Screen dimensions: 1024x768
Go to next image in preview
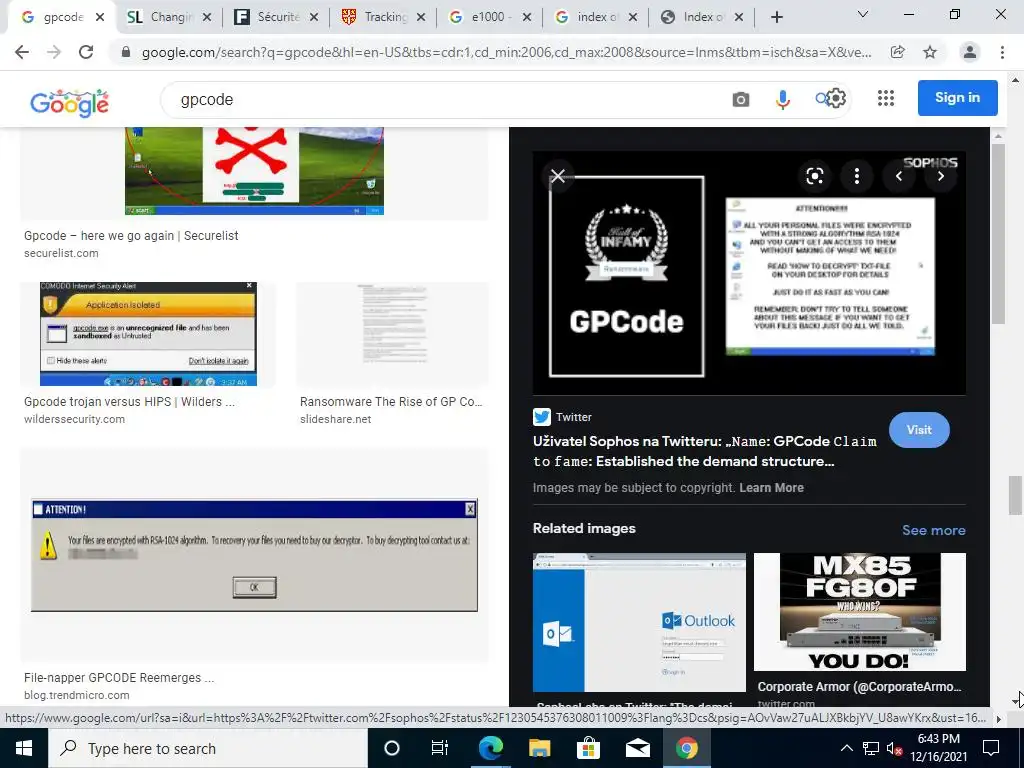click(x=940, y=176)
